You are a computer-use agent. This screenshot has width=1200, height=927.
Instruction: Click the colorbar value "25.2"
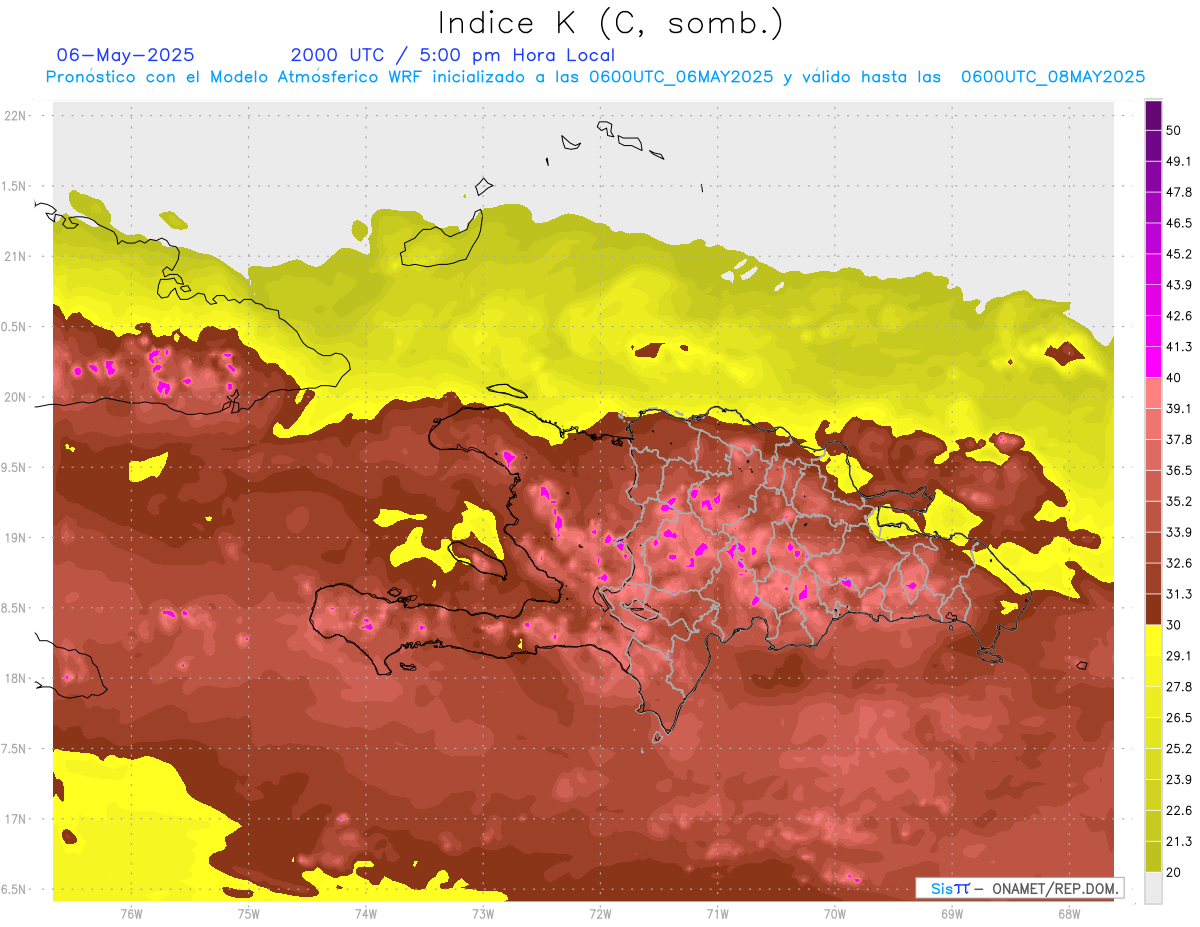[1179, 748]
